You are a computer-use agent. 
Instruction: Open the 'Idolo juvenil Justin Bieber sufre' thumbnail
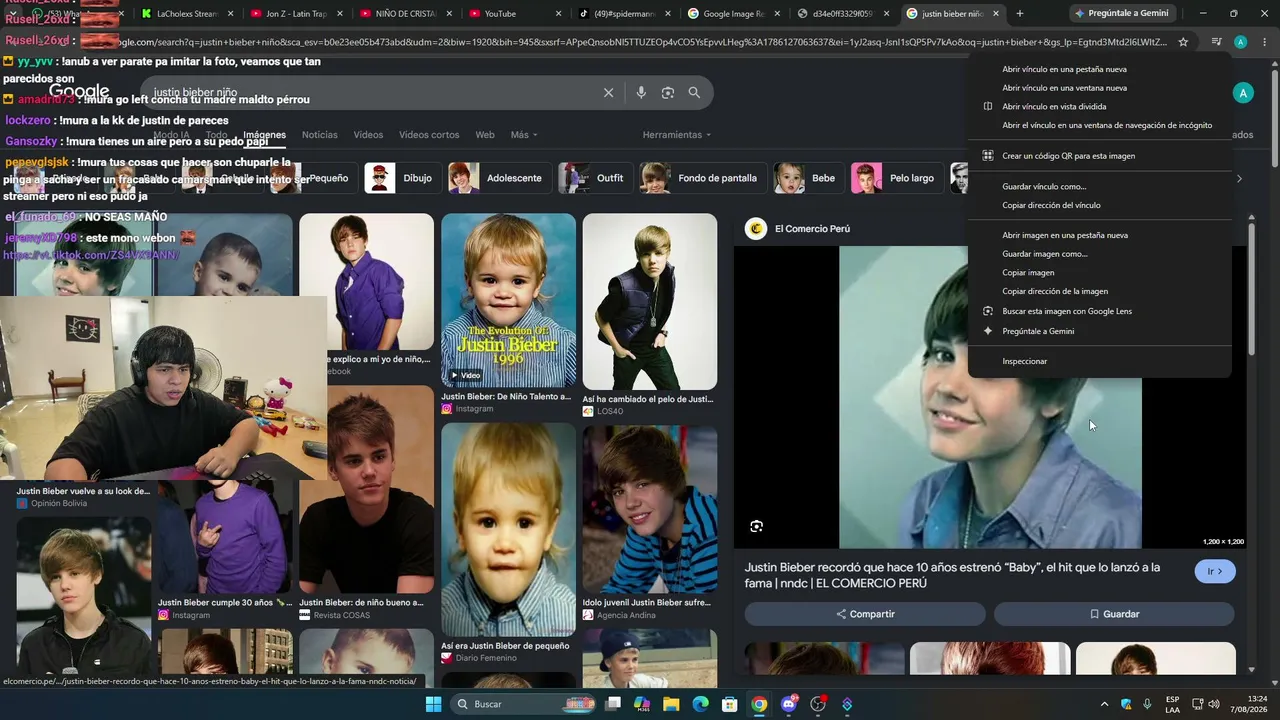[x=650, y=509]
